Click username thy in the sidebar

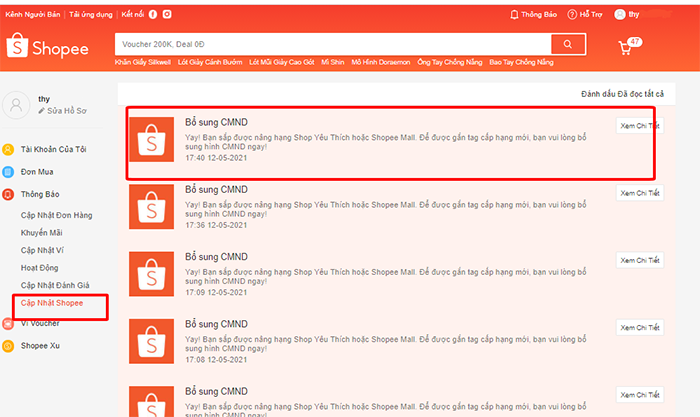[44, 99]
